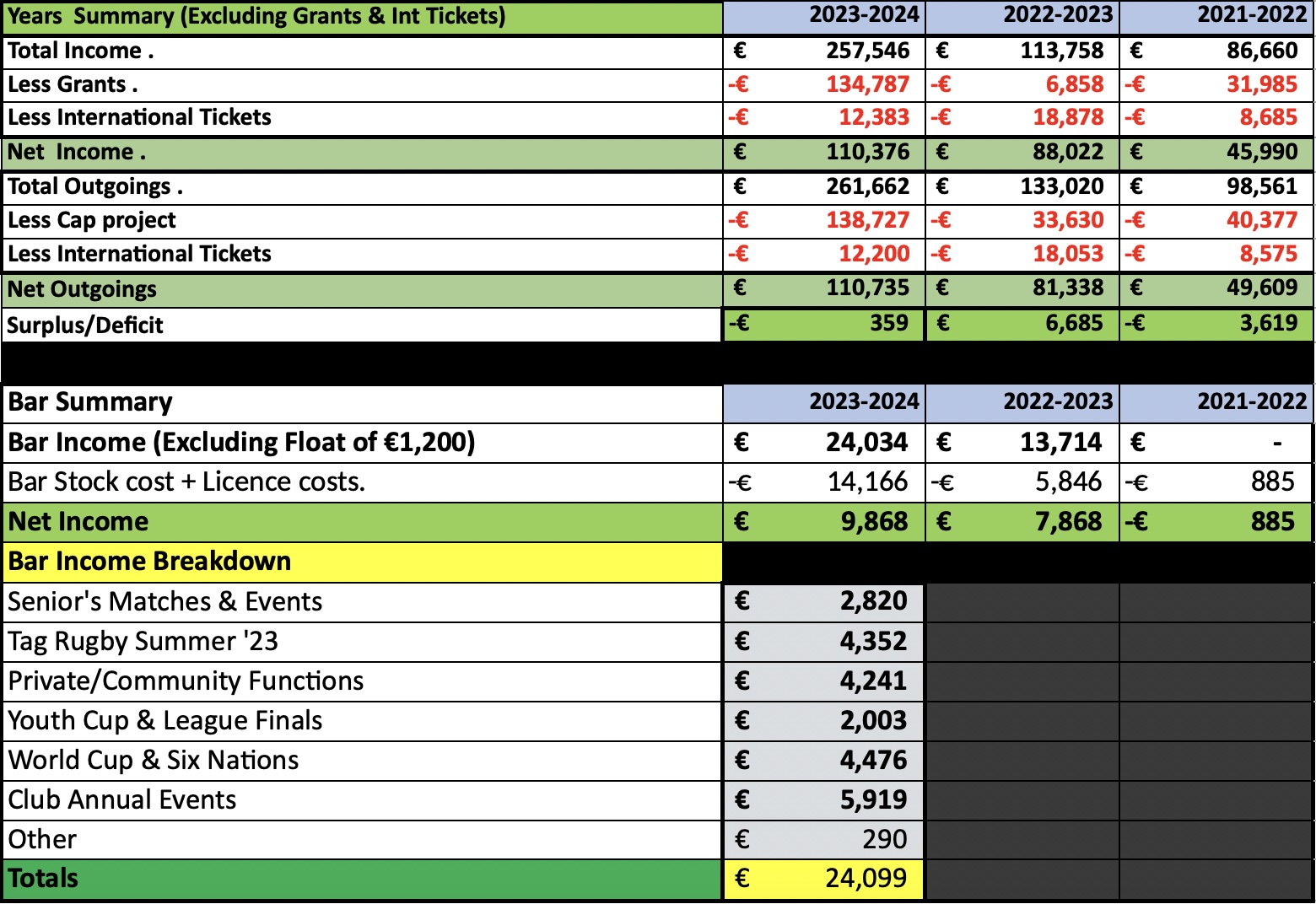The image size is (1316, 904).
Task: Click the 'Bar Summary' section header
Action: point(90,402)
